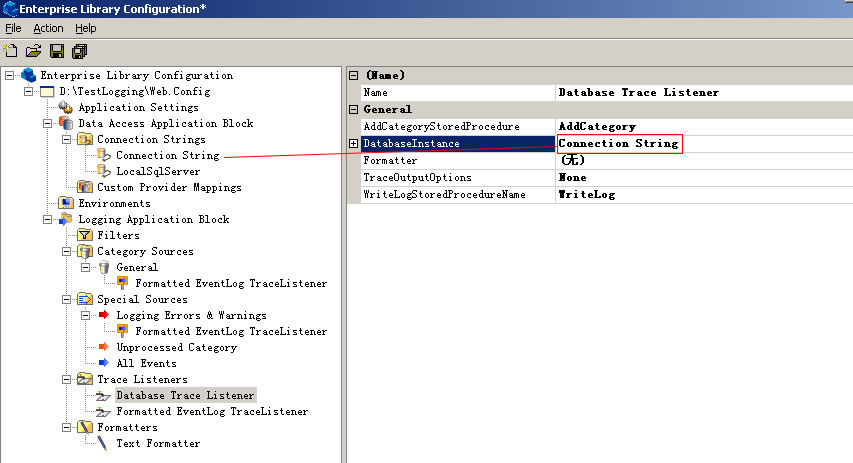
Task: Click the Open Application folder toolbar icon
Action: [x=33, y=51]
